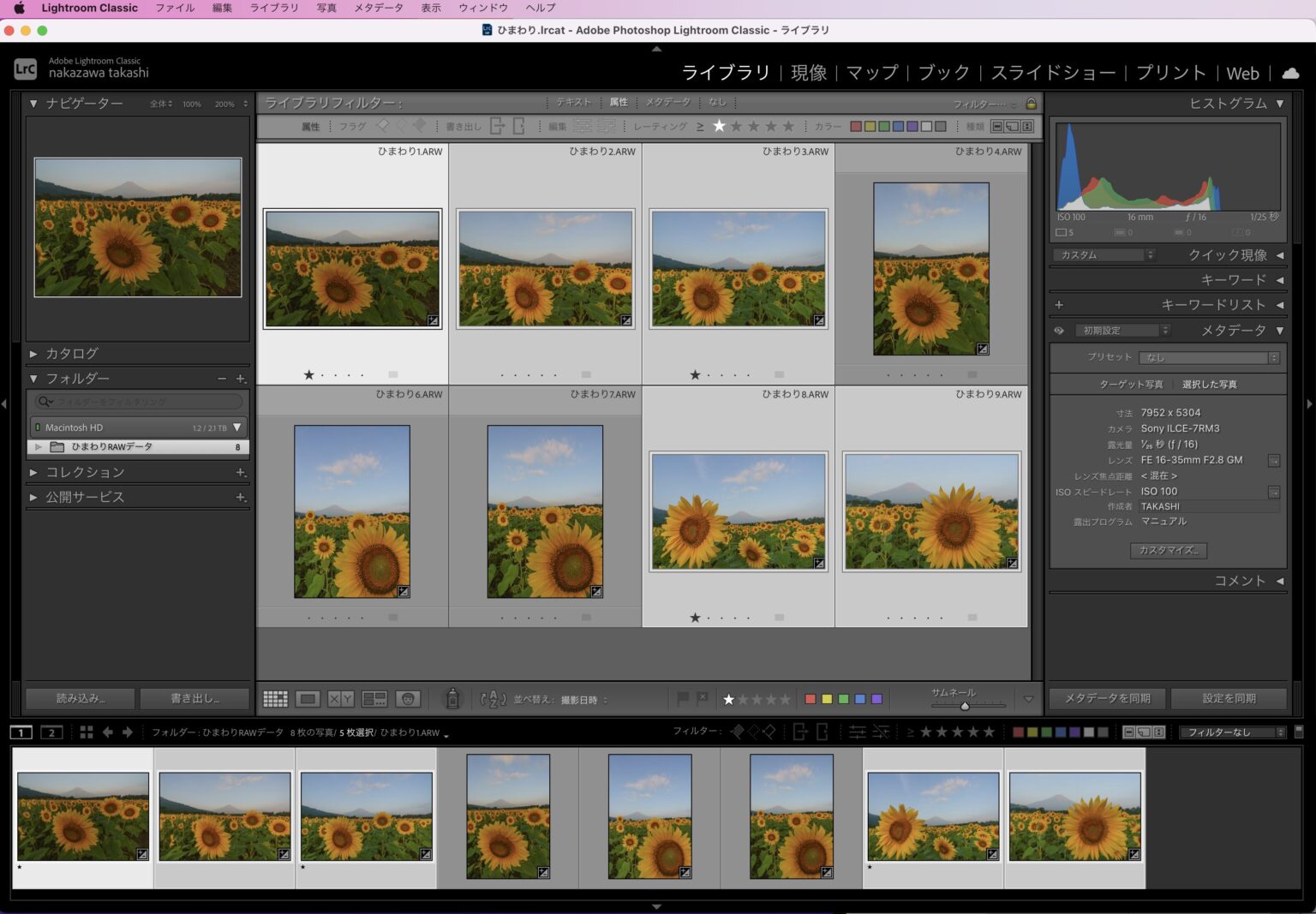Open Survey view in toolbar
The width and height of the screenshot is (1316, 914).
click(374, 699)
